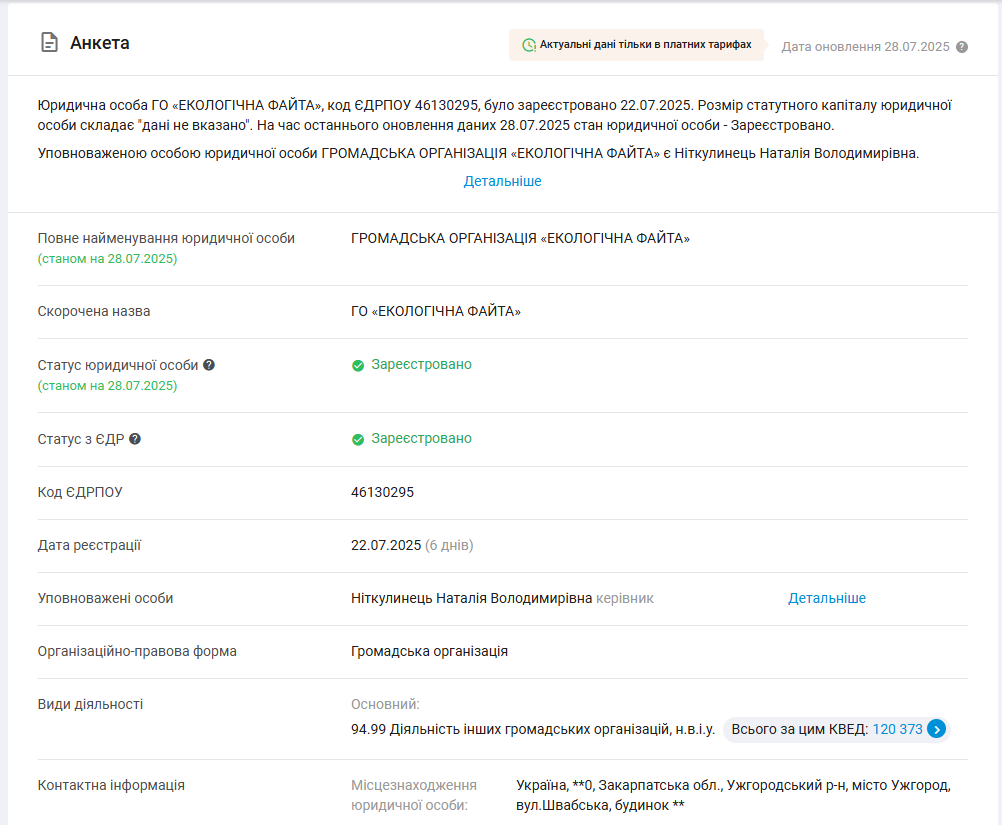This screenshot has width=1002, height=825.
Task: Open help icon beside Статус з ЄДР
Action: [x=135, y=439]
